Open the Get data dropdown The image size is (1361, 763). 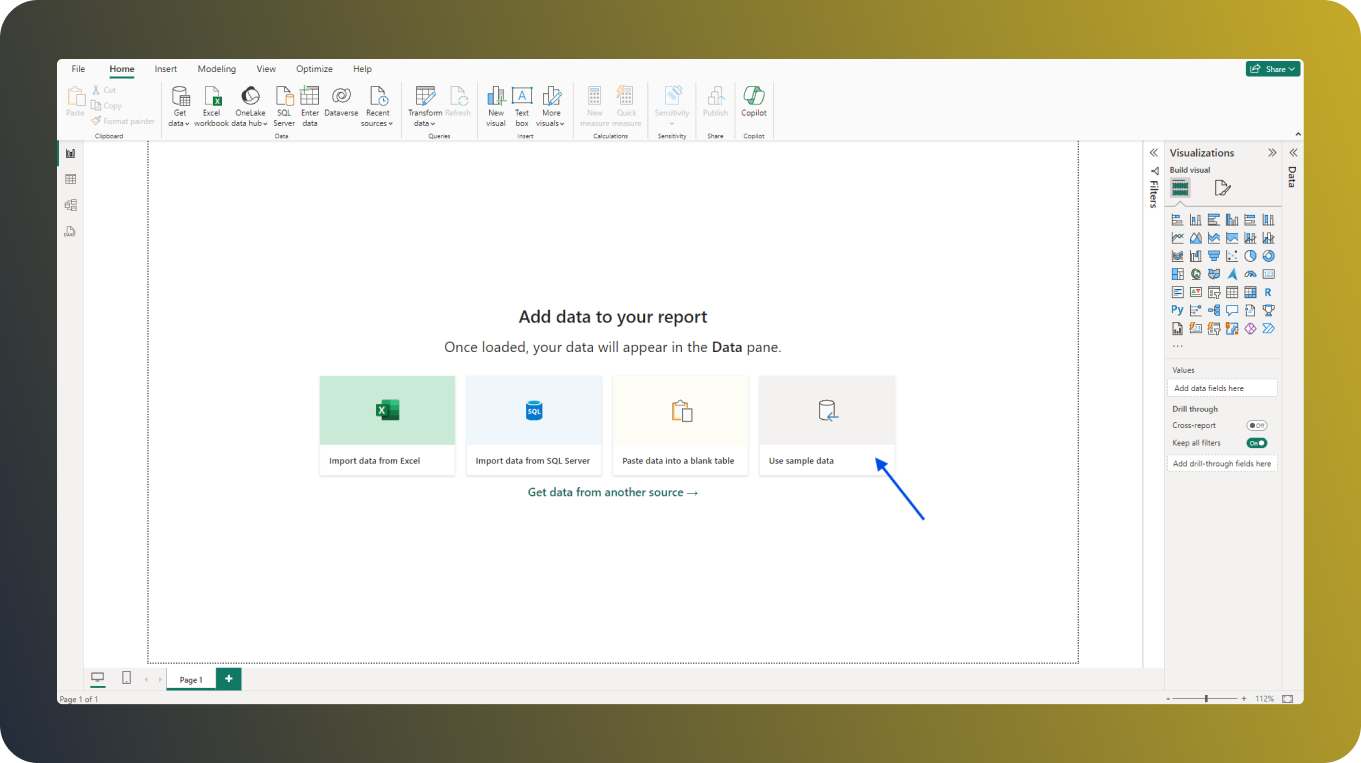(179, 105)
